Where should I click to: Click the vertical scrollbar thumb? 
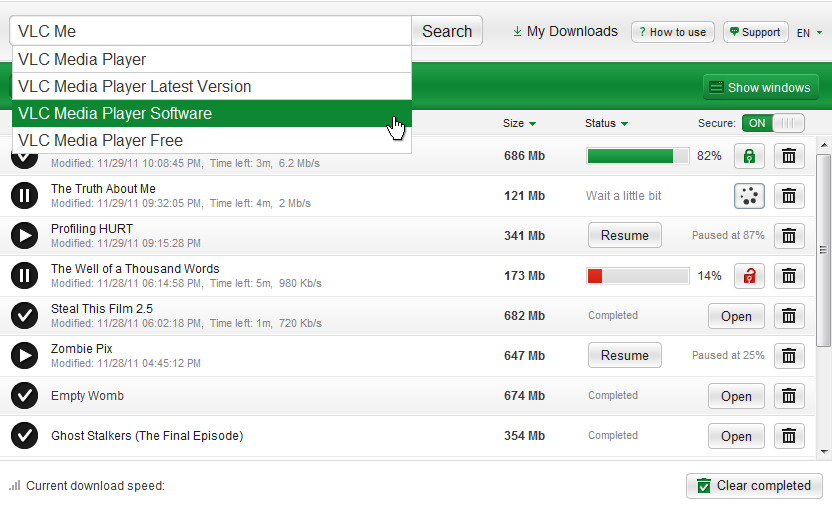824,250
